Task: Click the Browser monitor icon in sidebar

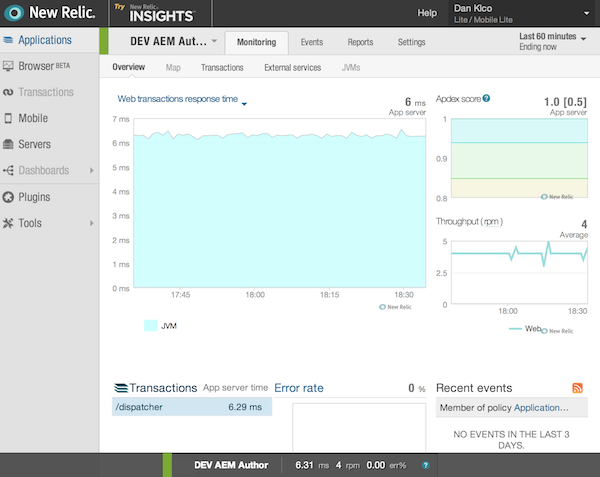Action: [8, 66]
